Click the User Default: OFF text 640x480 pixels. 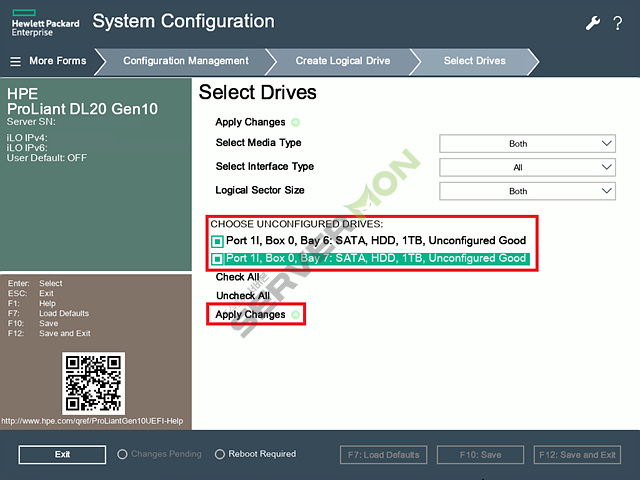(47, 158)
